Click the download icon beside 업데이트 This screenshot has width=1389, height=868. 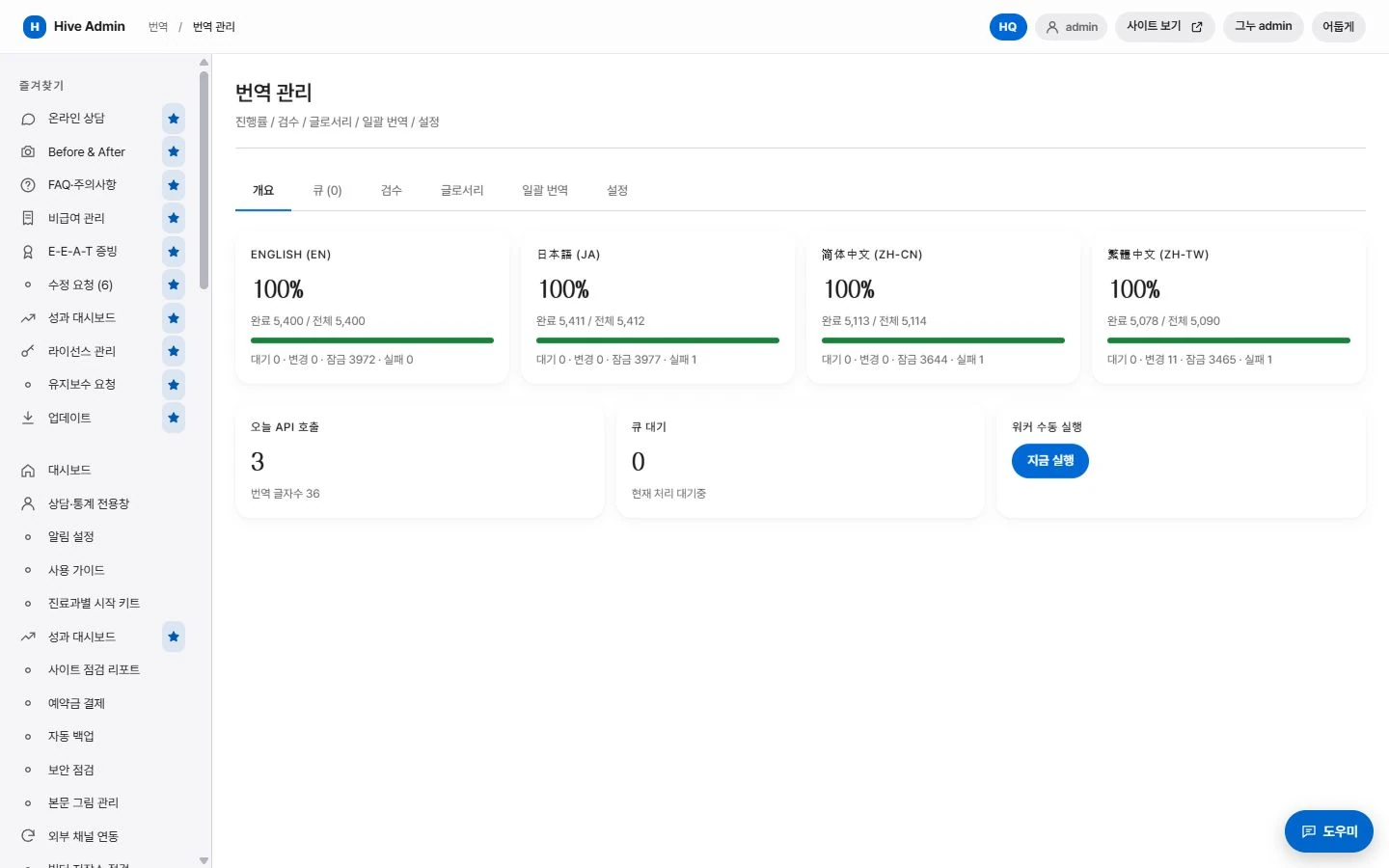click(28, 419)
